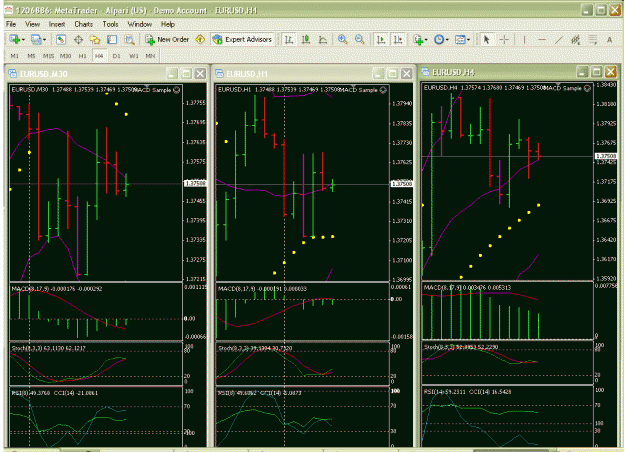Select the Text label tool
625x452 pixels.
point(609,39)
